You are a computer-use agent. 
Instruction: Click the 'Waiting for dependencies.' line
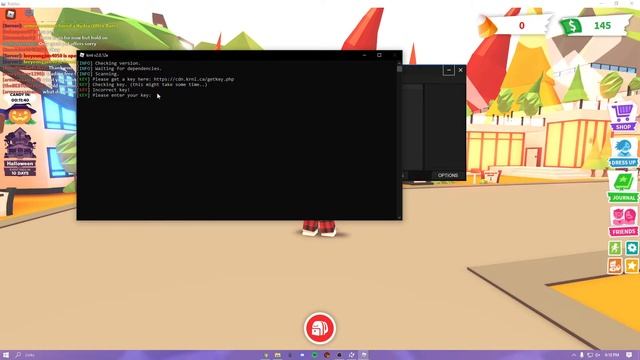pyautogui.click(x=128, y=69)
